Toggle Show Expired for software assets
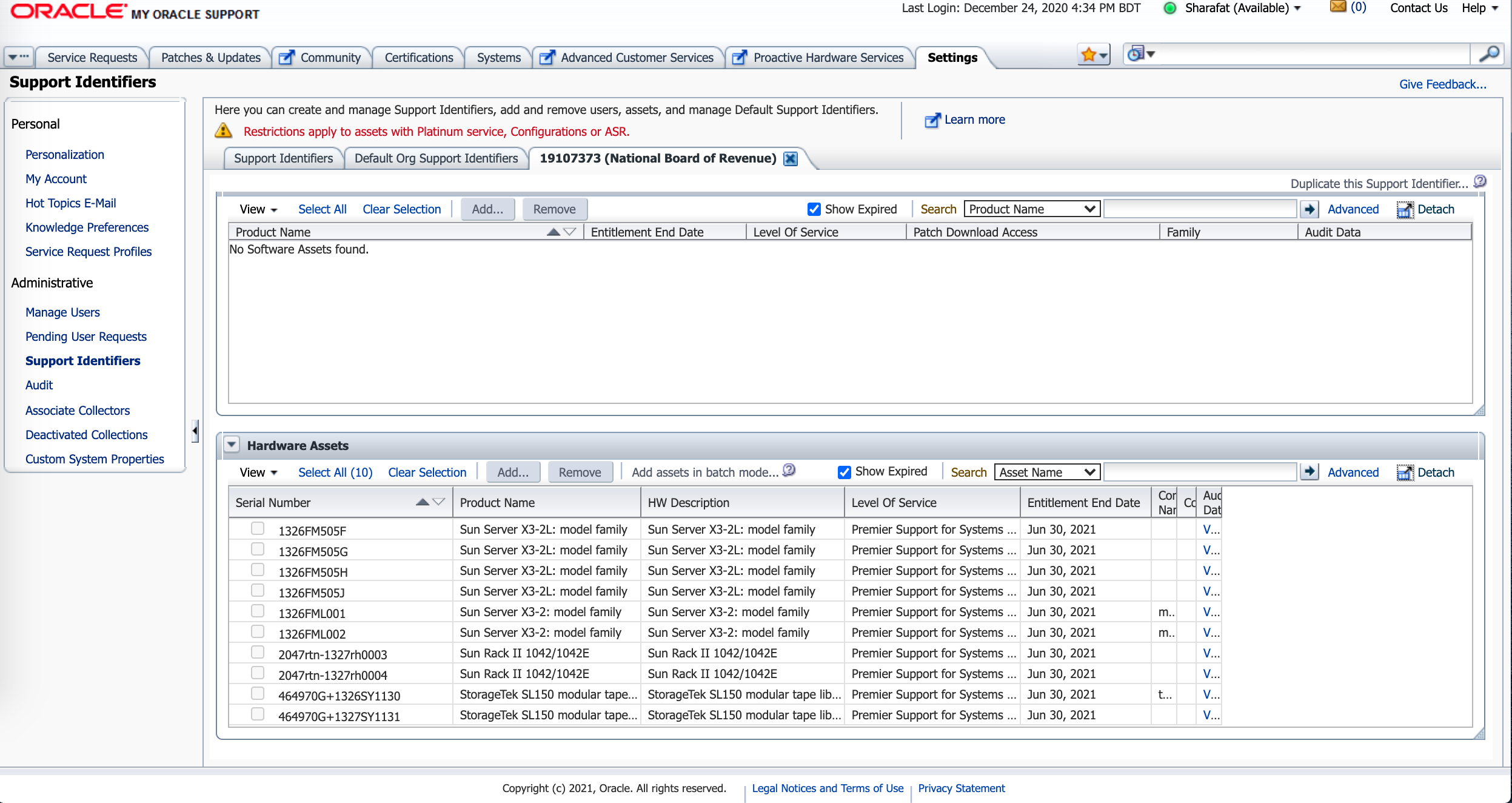Viewport: 1512px width, 803px height. click(814, 209)
